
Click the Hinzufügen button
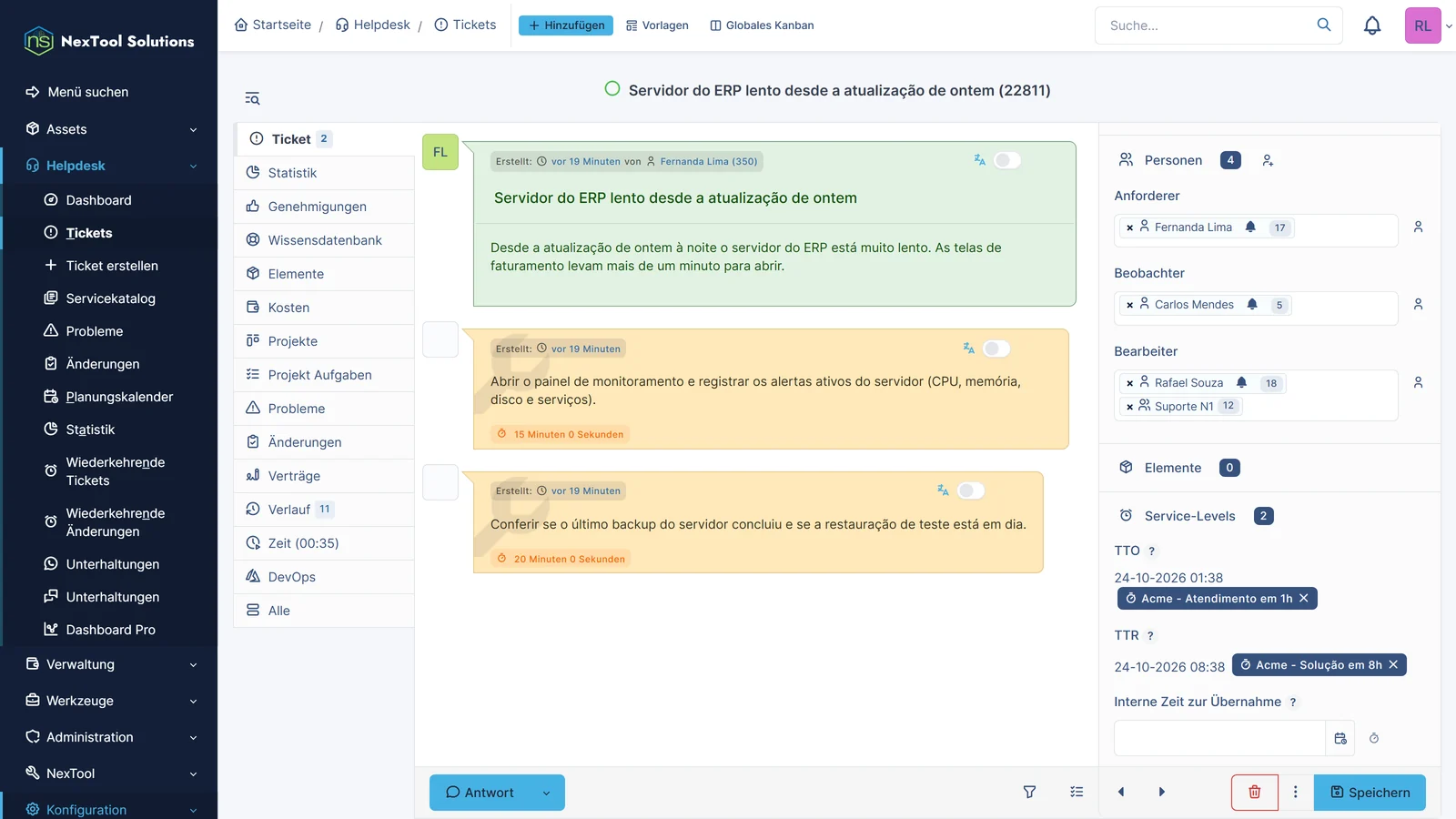[565, 25]
